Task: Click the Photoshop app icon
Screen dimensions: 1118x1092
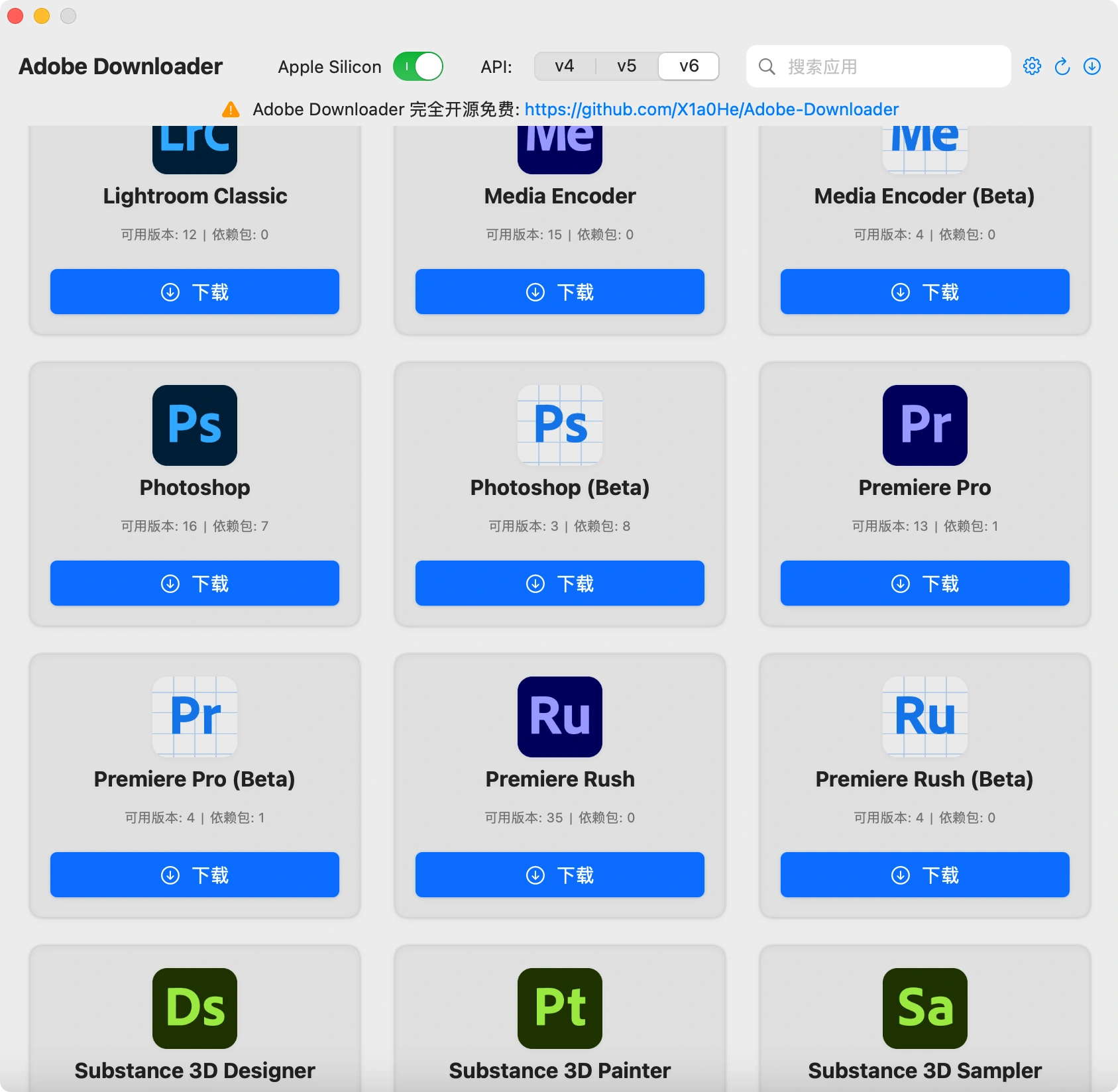Action: 195,425
